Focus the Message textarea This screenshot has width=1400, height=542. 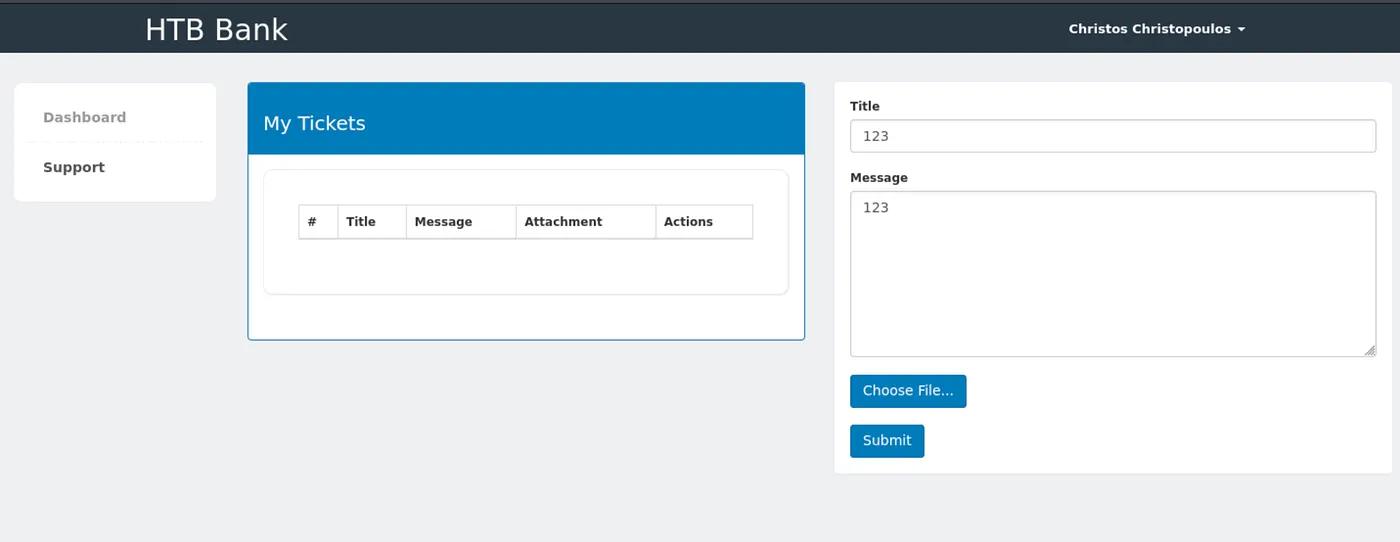tap(1112, 273)
